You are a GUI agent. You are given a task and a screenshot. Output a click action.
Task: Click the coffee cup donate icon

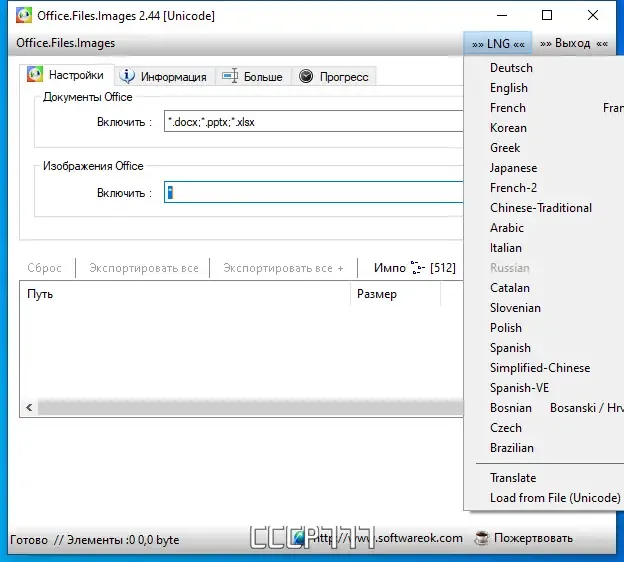pos(482,538)
